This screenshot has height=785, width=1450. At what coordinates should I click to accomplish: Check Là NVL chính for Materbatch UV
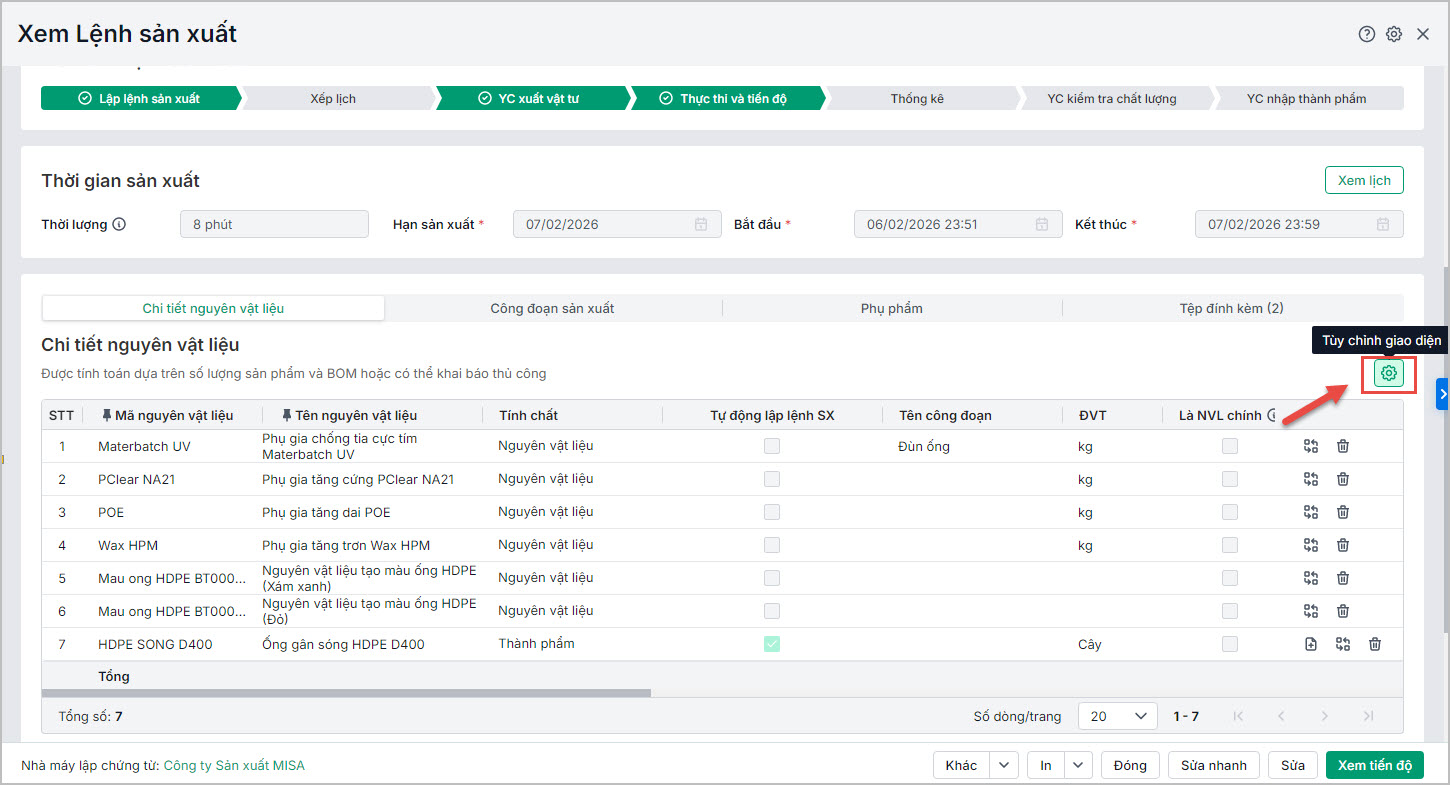point(1230,447)
